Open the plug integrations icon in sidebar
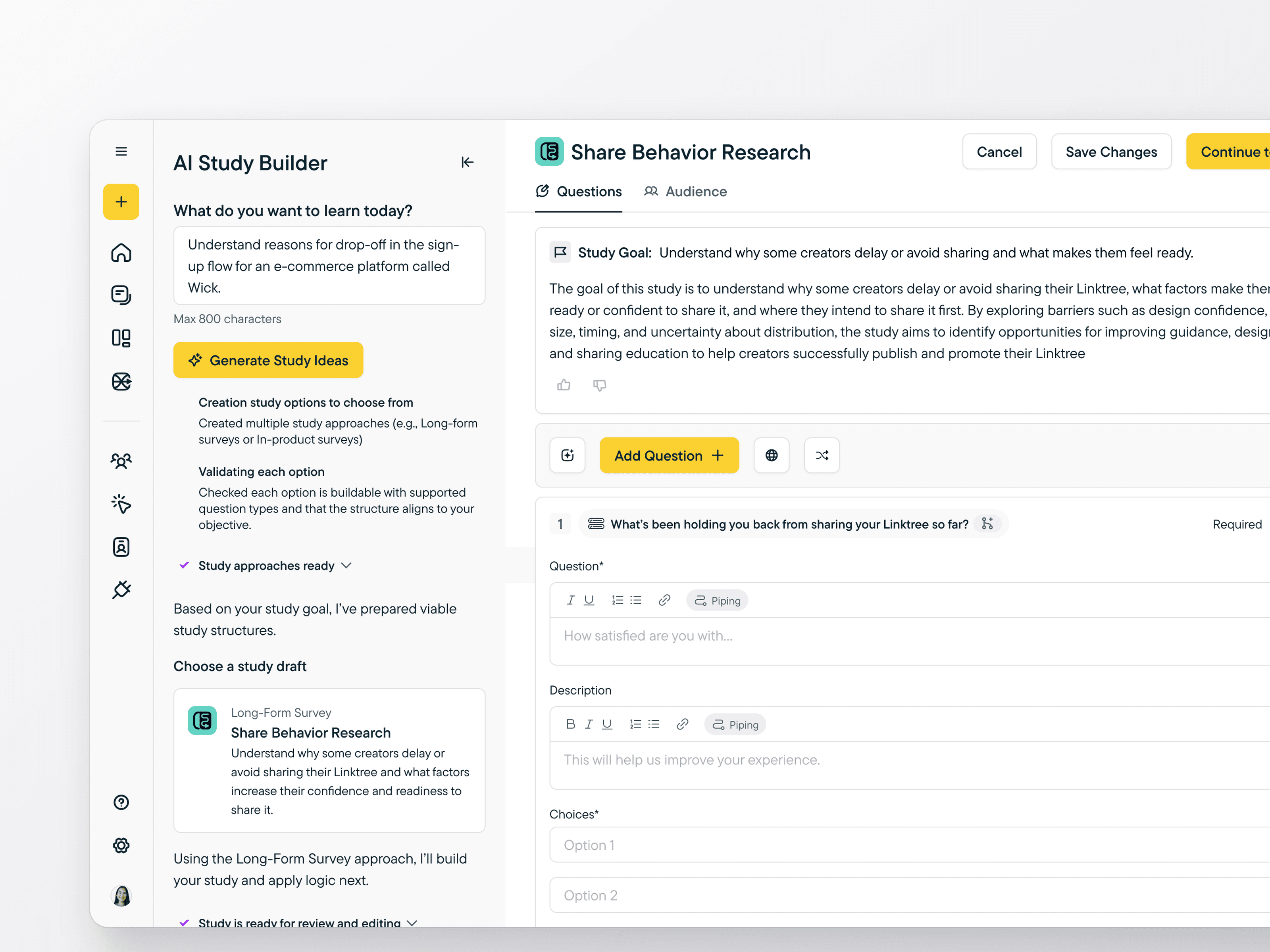Screen dimensions: 1270x952 click(121, 590)
